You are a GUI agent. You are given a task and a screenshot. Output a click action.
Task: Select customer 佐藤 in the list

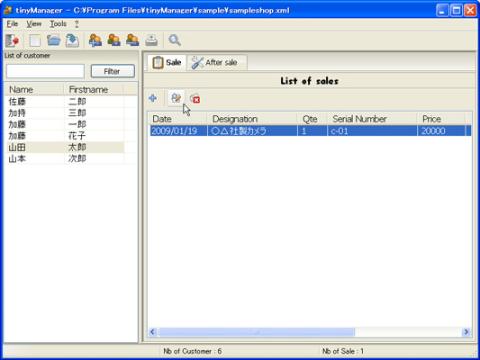tap(17, 101)
